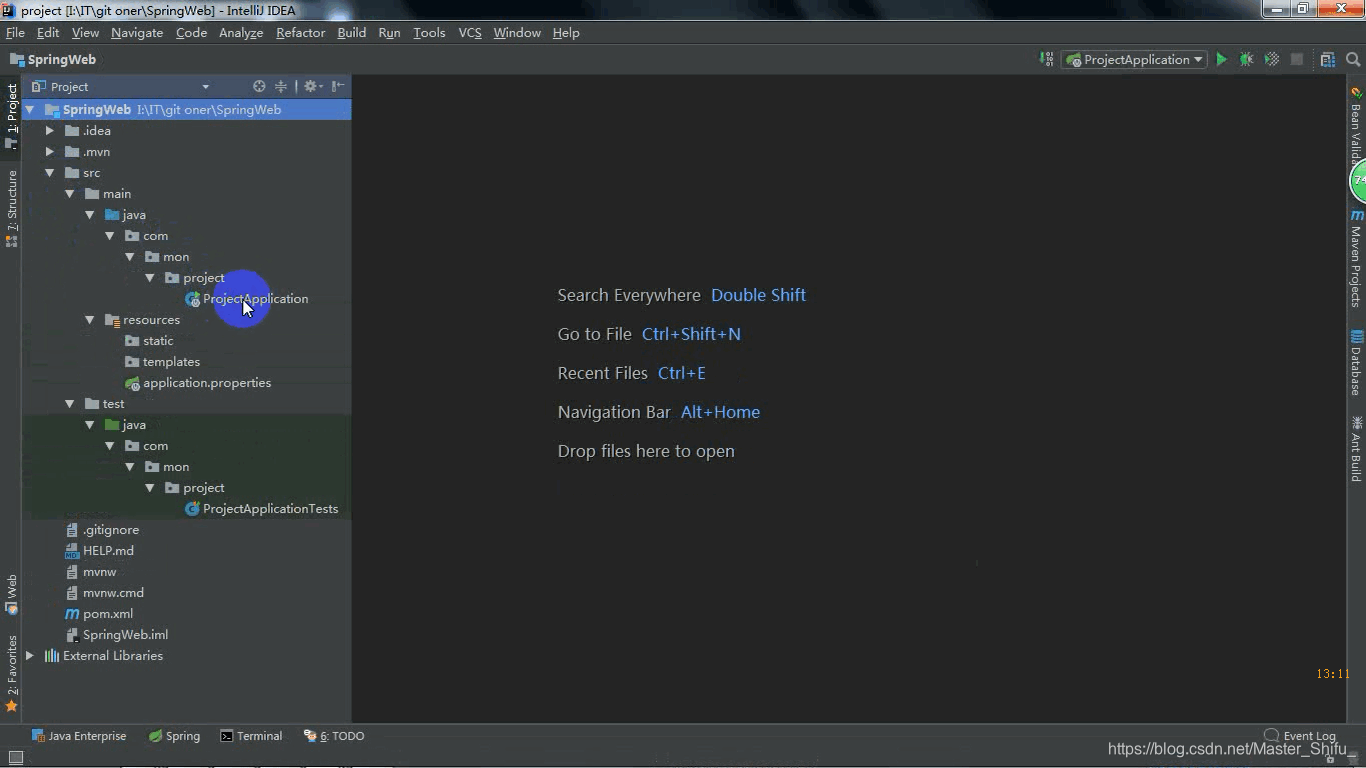The image size is (1366, 768).
Task: Expand the .idea folder arrow
Action: coord(50,131)
